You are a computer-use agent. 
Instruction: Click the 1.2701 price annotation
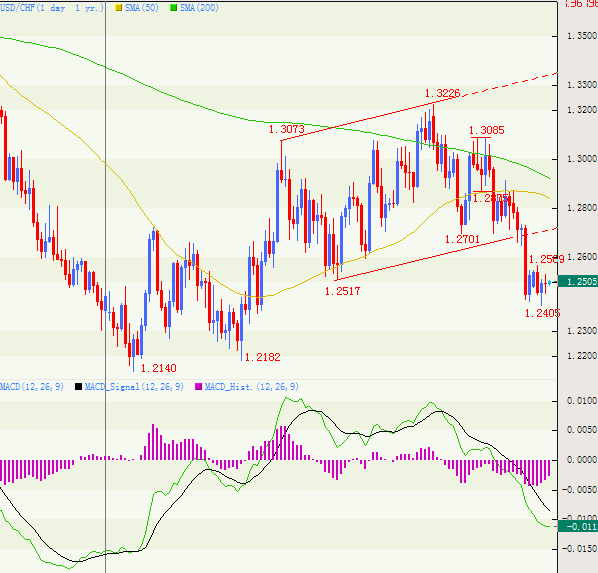pos(462,239)
